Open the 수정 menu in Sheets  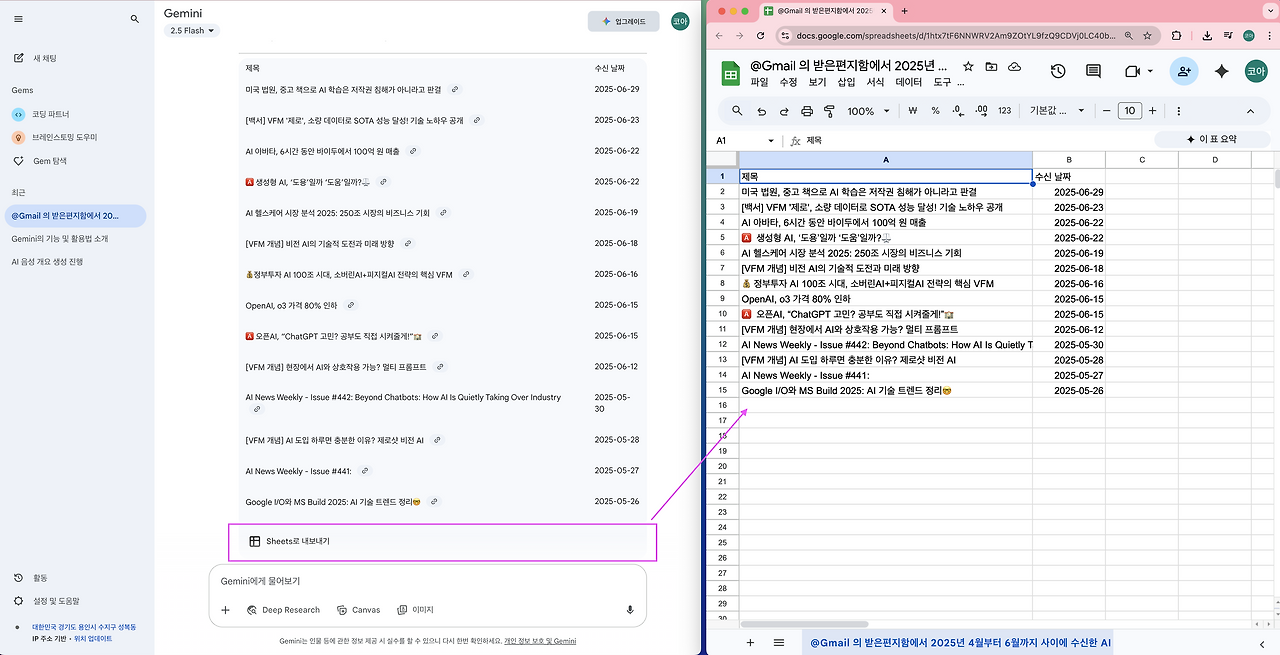pos(788,82)
